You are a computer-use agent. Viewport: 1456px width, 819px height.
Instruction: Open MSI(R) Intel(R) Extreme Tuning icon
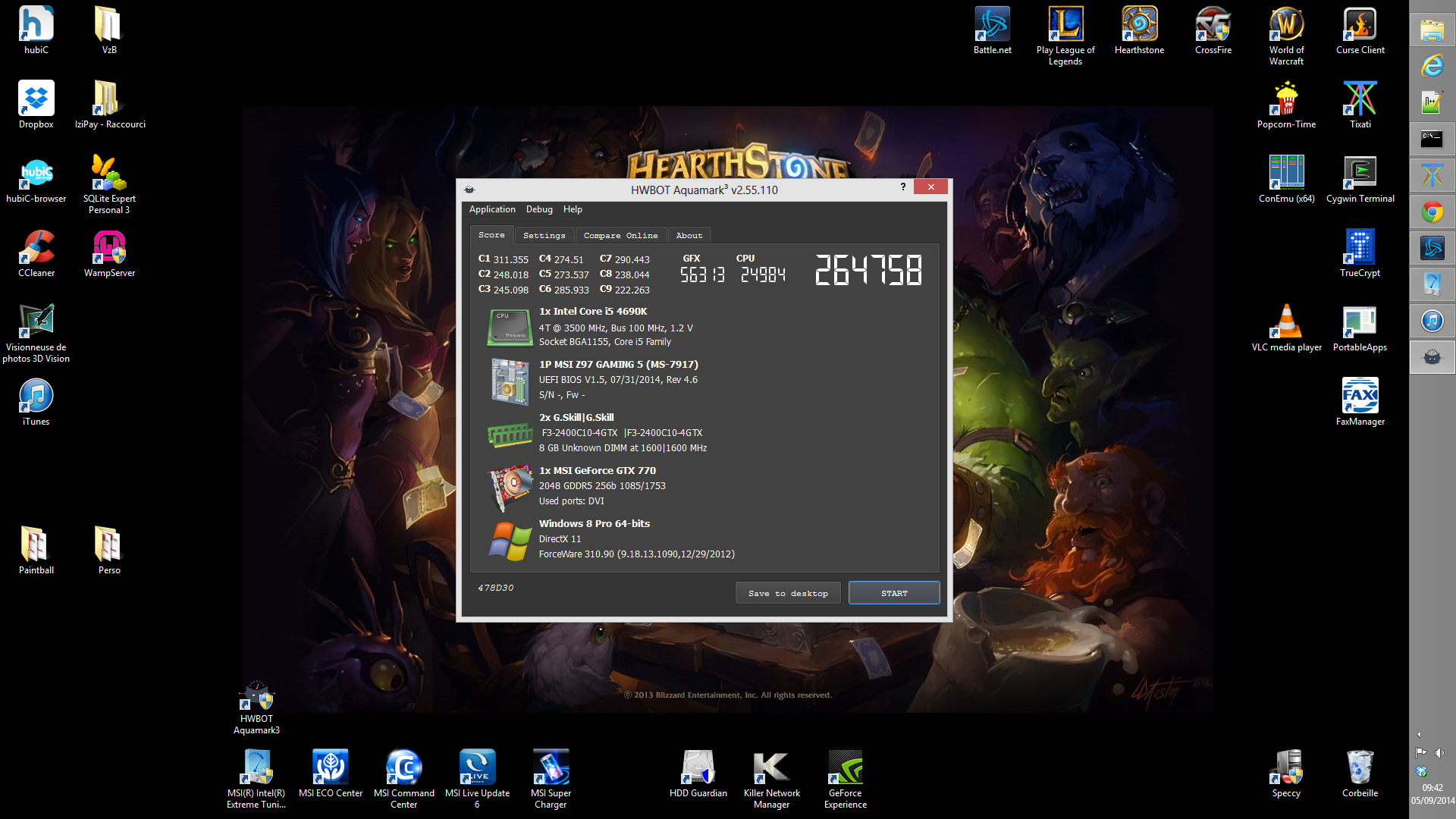click(x=256, y=779)
